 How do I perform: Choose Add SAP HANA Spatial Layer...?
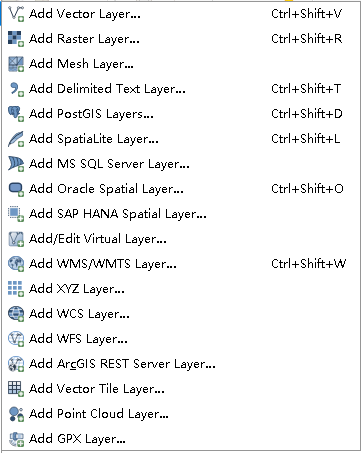tap(180, 214)
